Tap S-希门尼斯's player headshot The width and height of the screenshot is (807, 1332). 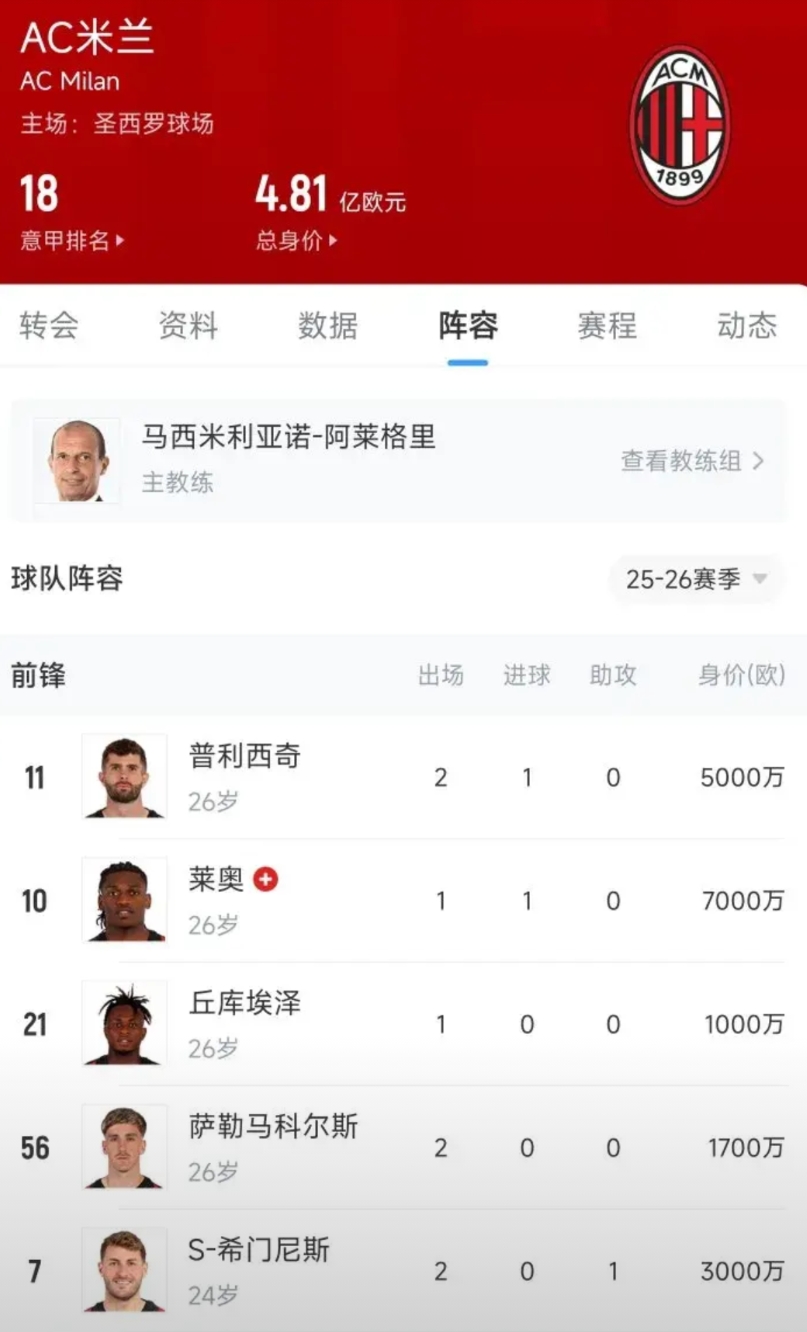[x=124, y=1270]
